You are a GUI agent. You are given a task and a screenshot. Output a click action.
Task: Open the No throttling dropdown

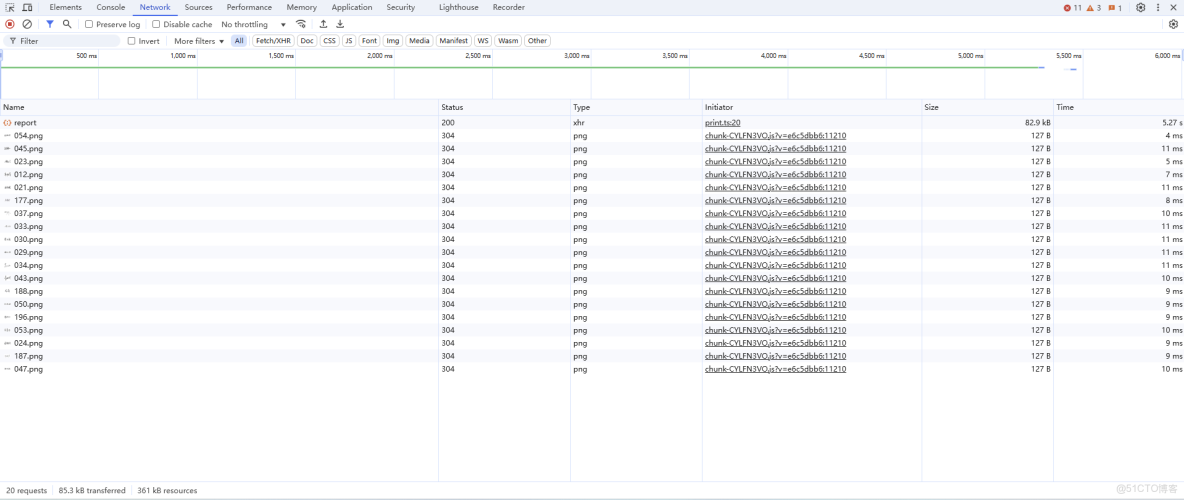pyautogui.click(x=253, y=24)
